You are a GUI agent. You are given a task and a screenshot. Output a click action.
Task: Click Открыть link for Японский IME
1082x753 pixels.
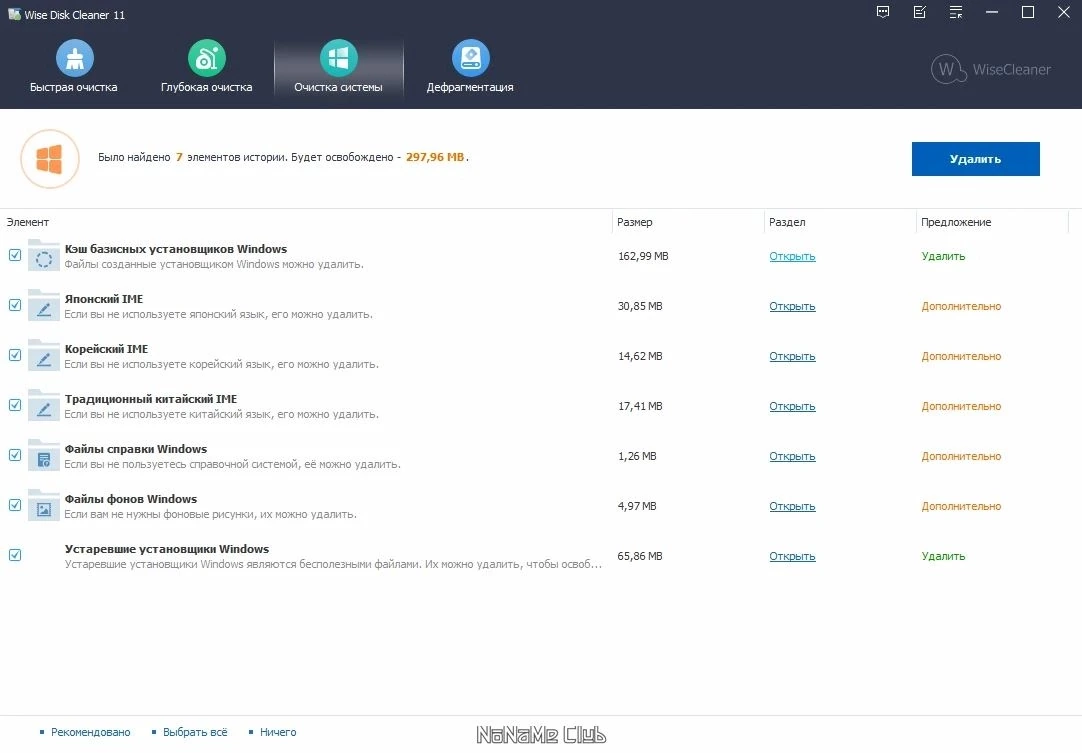pyautogui.click(x=792, y=306)
